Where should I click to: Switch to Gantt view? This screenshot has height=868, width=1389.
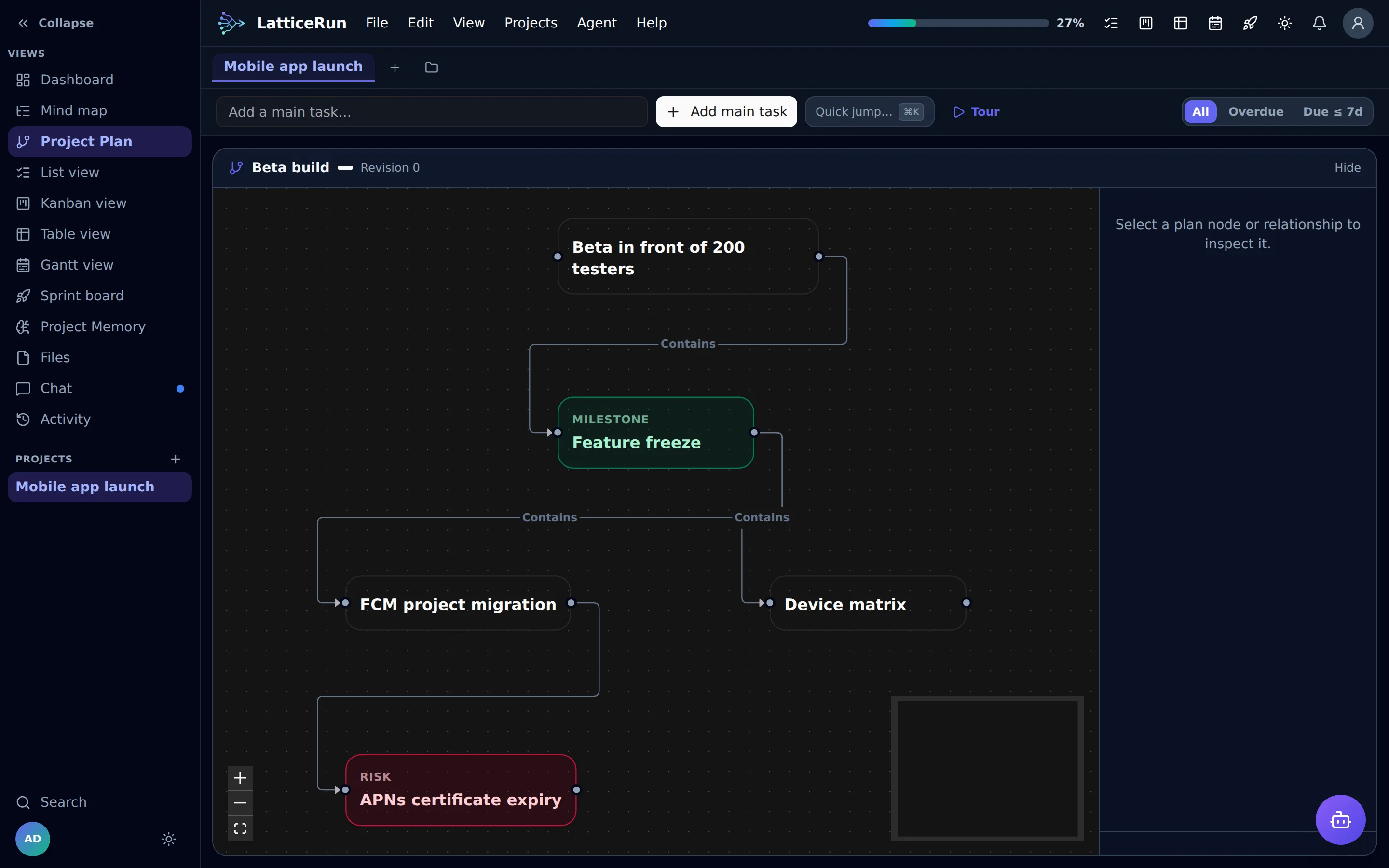pyautogui.click(x=100, y=265)
